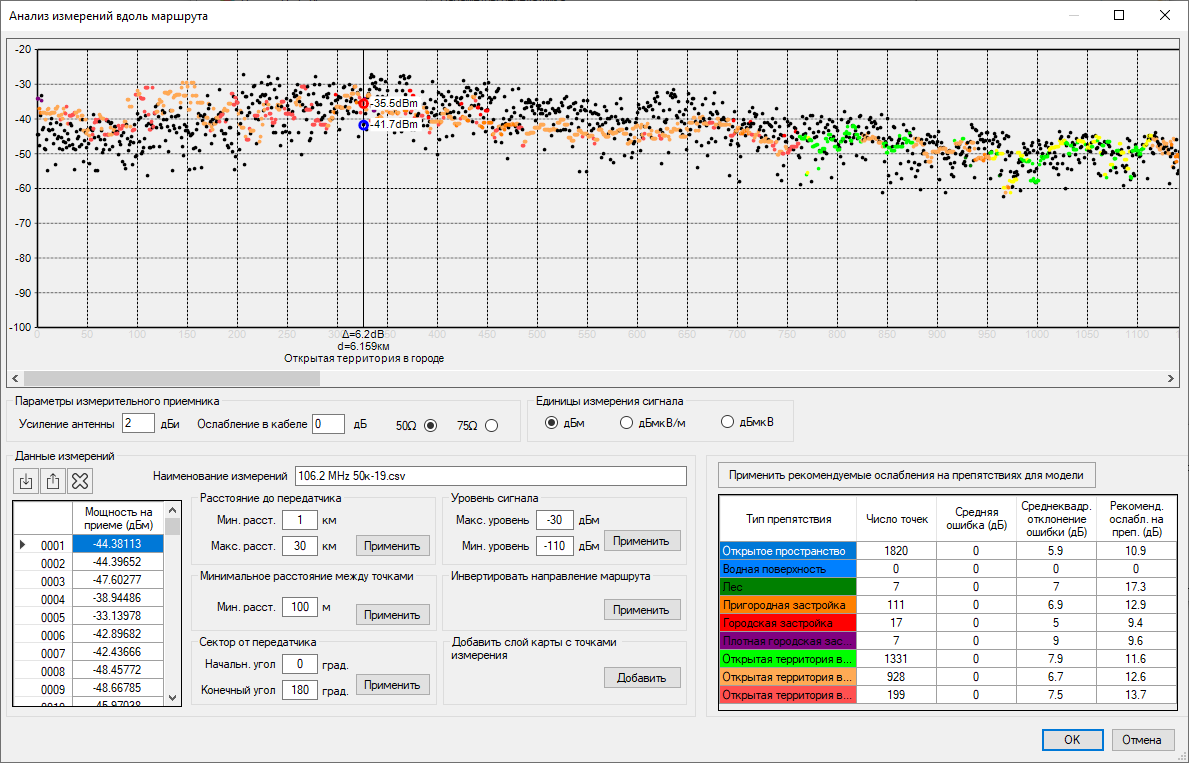Switch signal units to дБмкВ/м
Image resolution: width=1189 pixels, height=763 pixels.
click(627, 423)
